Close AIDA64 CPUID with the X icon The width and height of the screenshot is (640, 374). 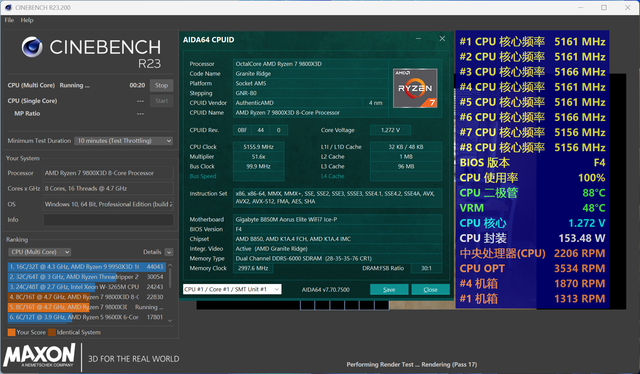tap(442, 39)
